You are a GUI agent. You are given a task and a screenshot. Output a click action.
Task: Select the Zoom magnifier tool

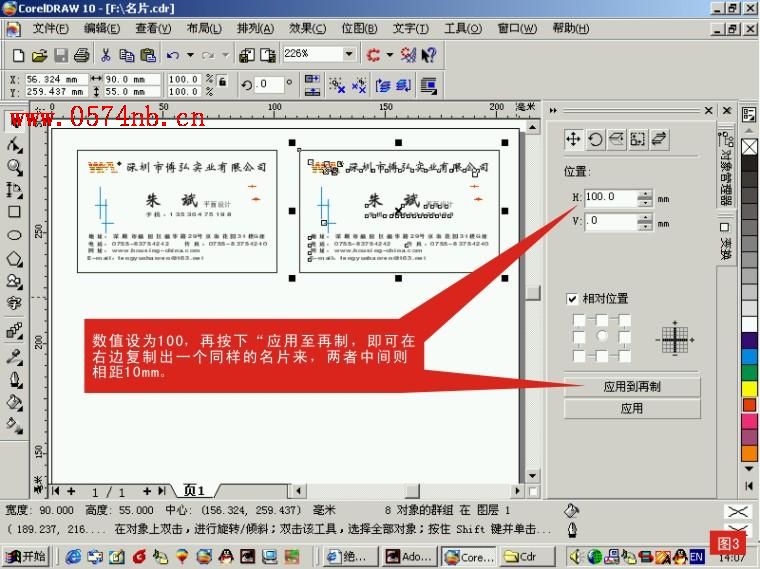click(x=14, y=167)
